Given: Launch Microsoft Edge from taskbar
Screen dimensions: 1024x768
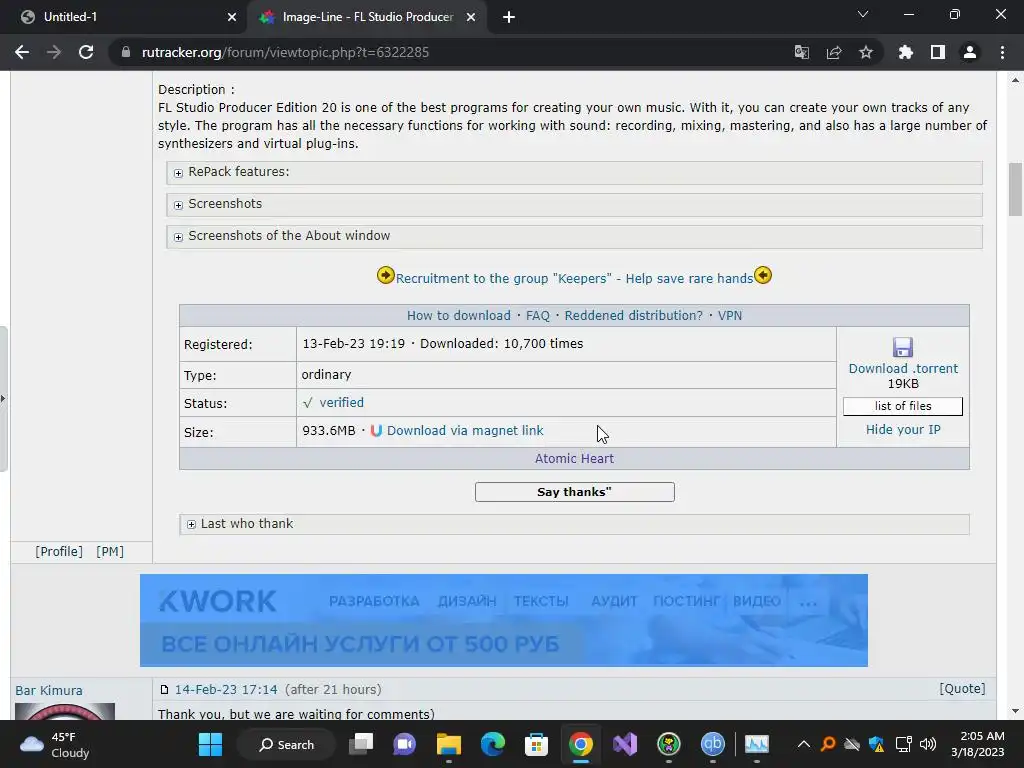Looking at the screenshot, I should point(493,744).
